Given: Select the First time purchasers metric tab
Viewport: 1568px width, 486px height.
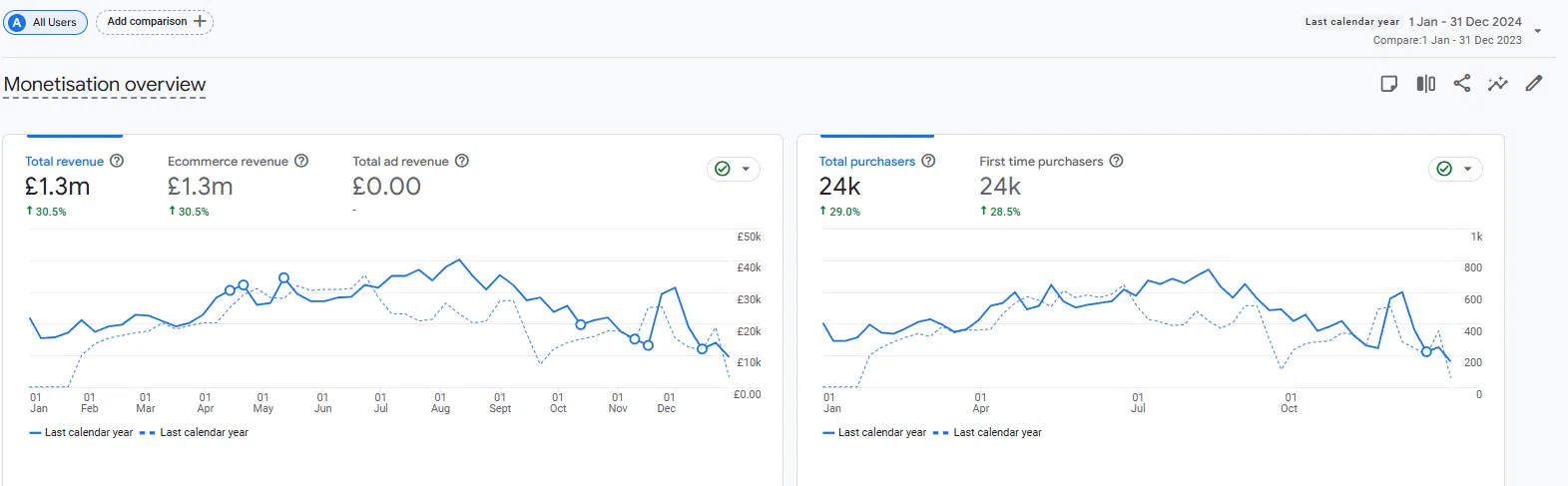Looking at the screenshot, I should (x=1041, y=162).
